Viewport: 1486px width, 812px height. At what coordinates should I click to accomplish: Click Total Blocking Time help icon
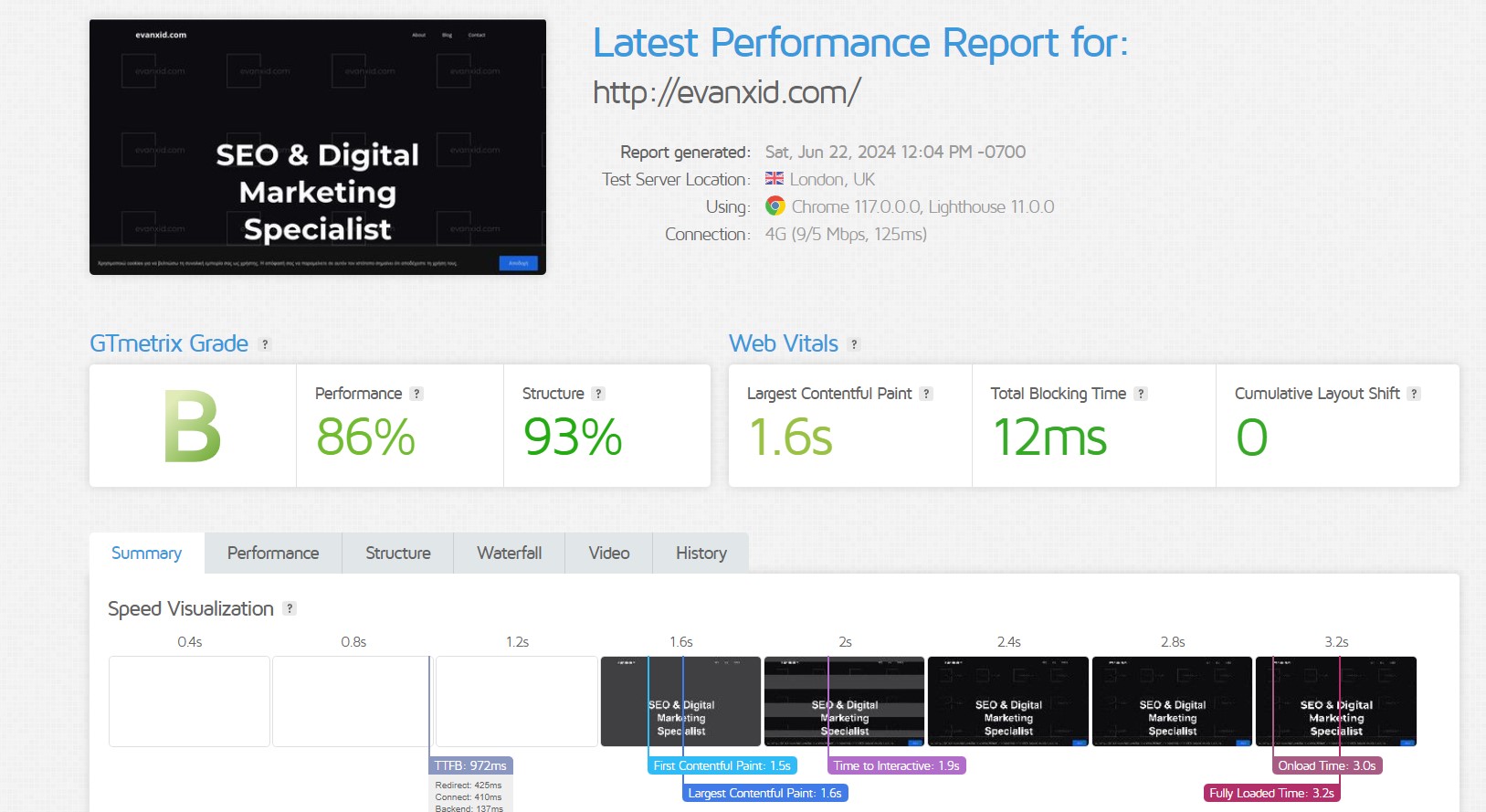coord(1141,394)
